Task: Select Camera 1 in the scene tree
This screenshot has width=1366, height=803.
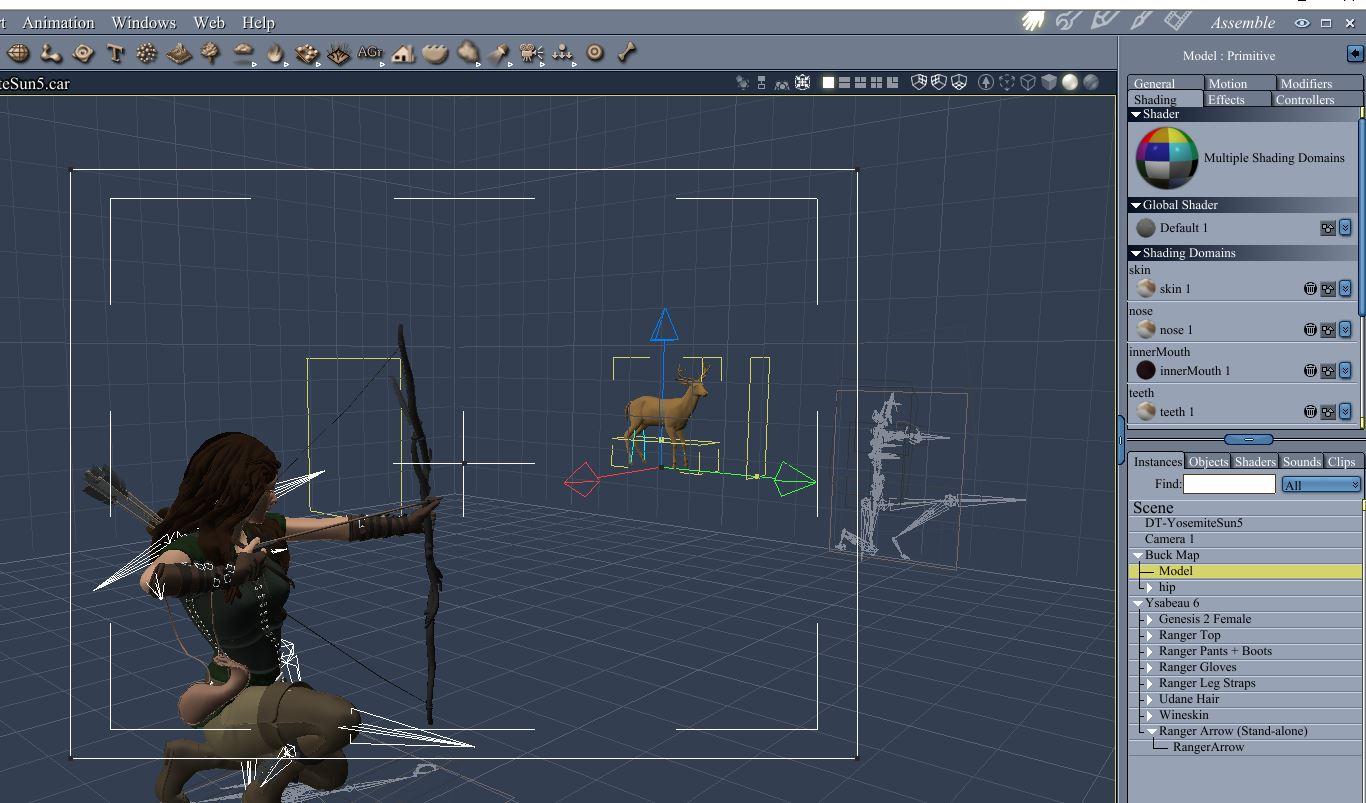Action: coord(1245,539)
